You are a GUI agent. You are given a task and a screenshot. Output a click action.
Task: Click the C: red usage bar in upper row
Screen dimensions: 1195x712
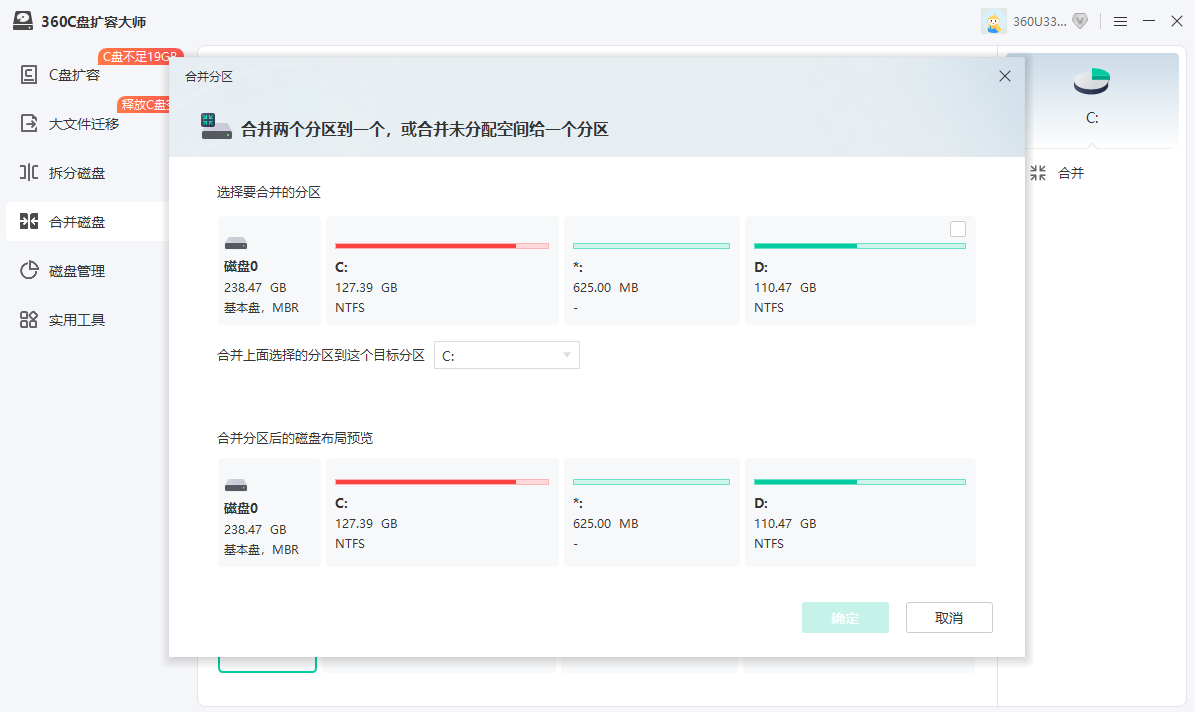tap(442, 245)
